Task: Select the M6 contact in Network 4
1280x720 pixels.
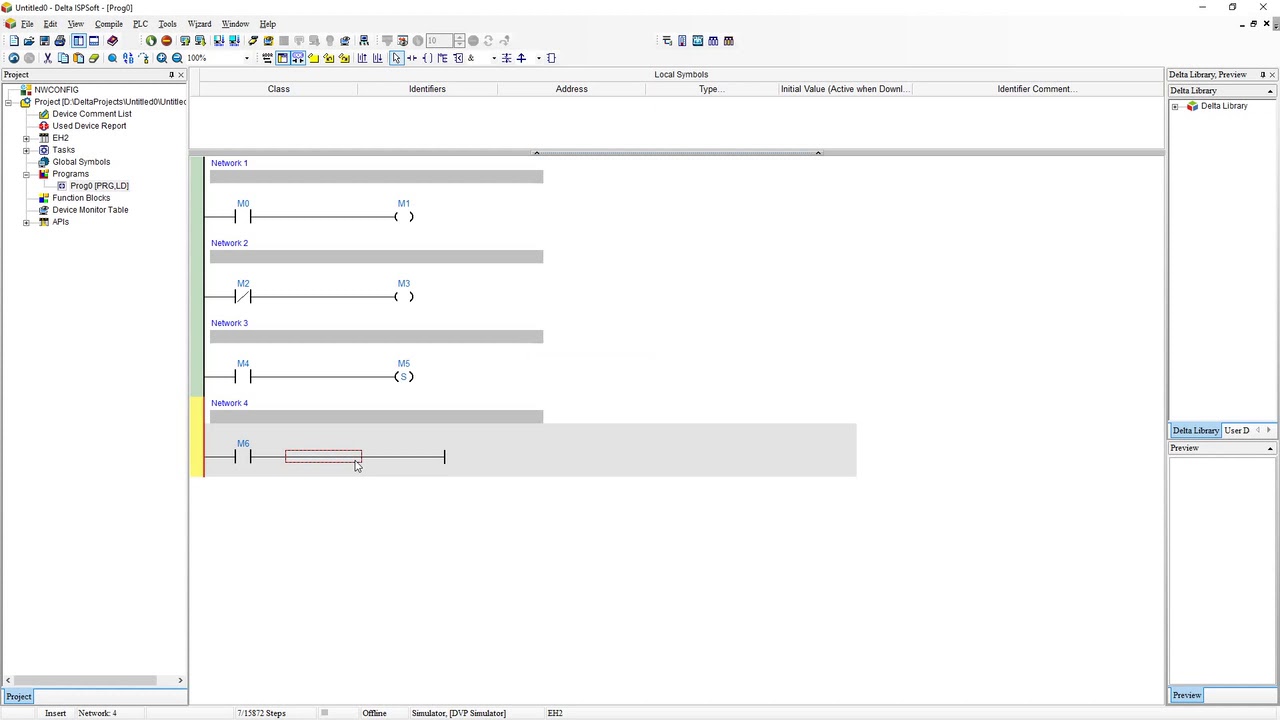Action: (x=243, y=456)
